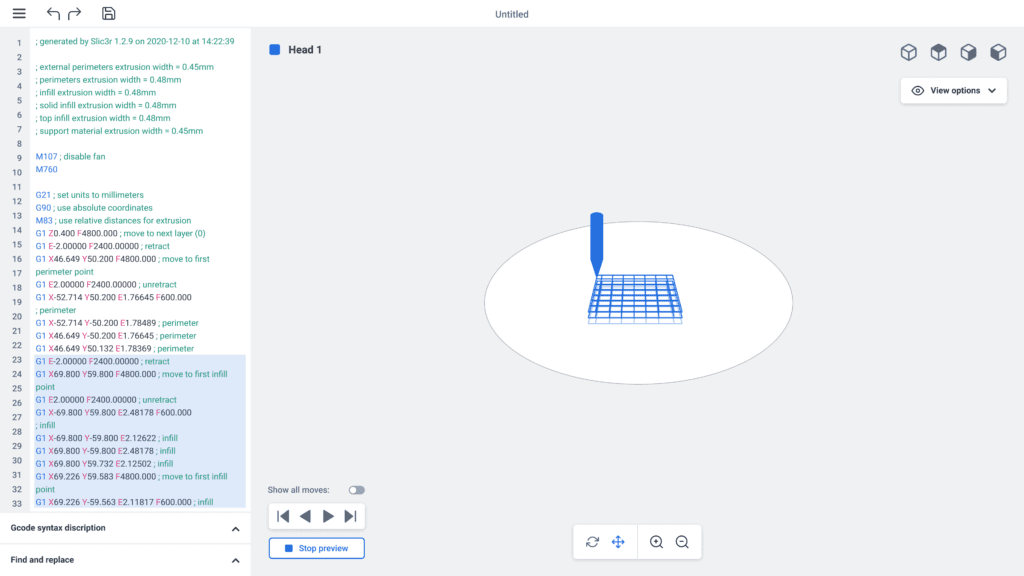This screenshot has height=576, width=1024.
Task: Select the third cube view preset
Action: (x=968, y=52)
